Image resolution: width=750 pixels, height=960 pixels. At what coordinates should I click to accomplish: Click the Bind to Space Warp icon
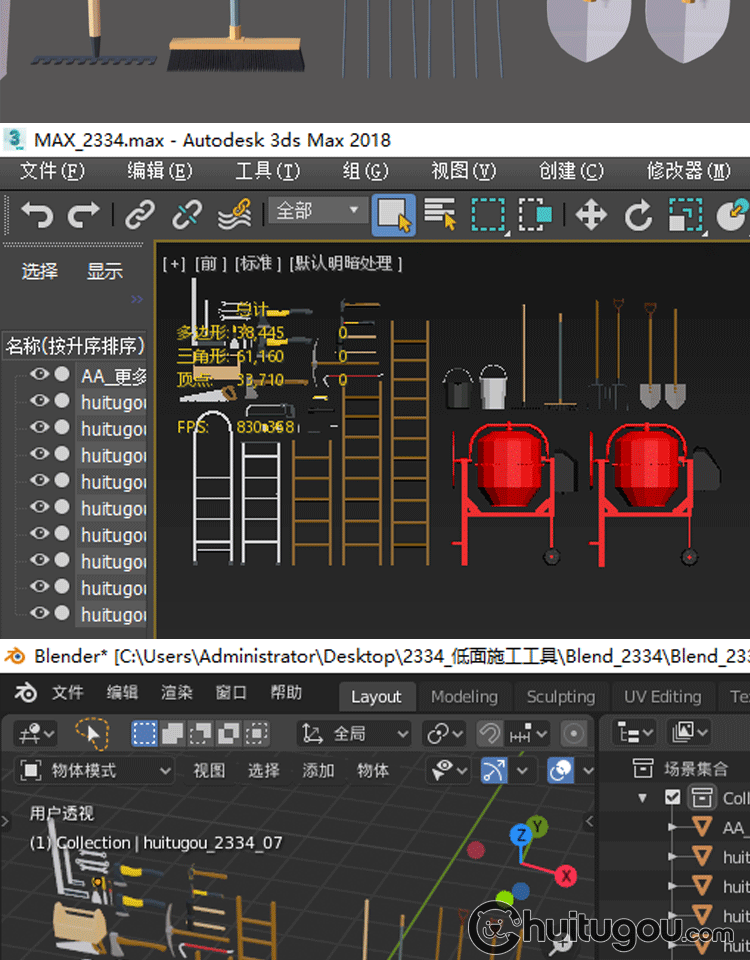point(234,214)
